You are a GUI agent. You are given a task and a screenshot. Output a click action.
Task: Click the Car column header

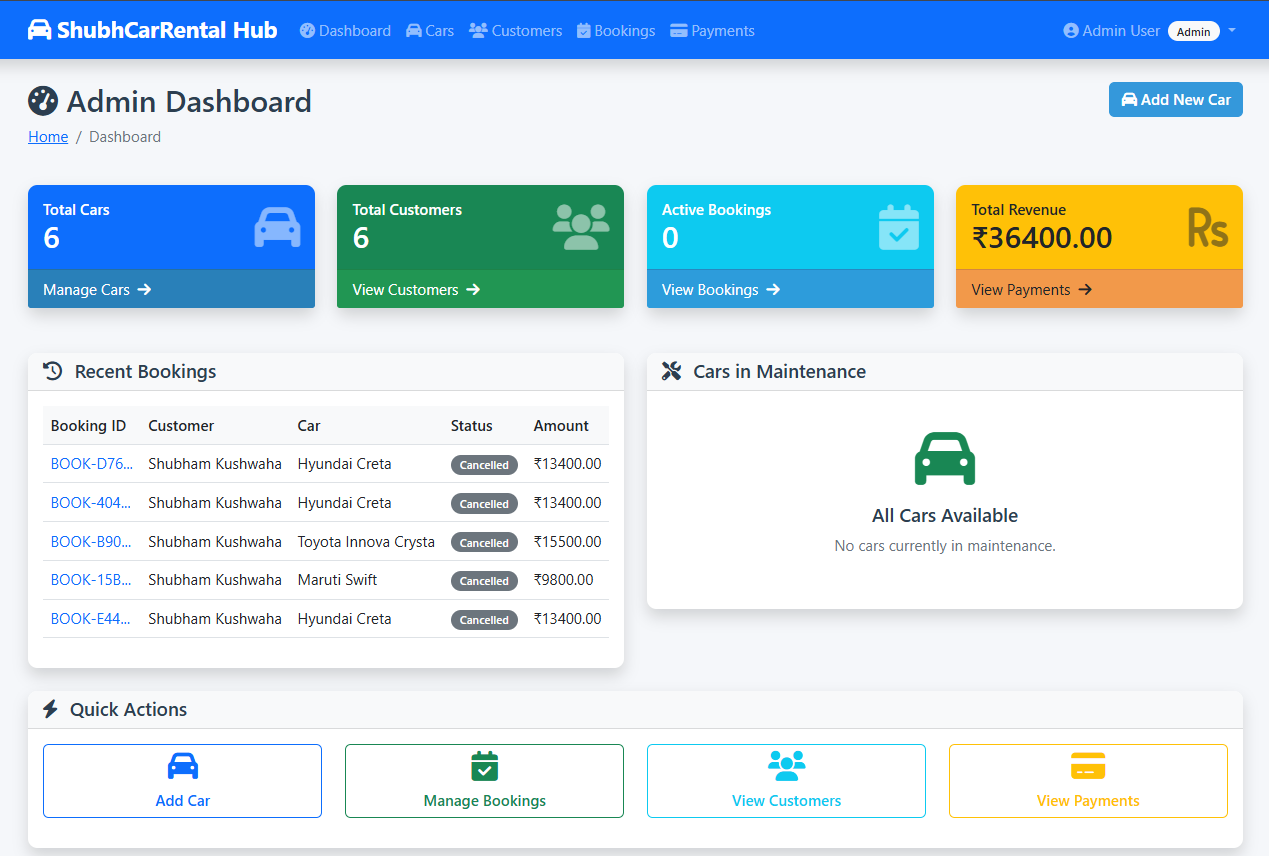click(x=309, y=426)
